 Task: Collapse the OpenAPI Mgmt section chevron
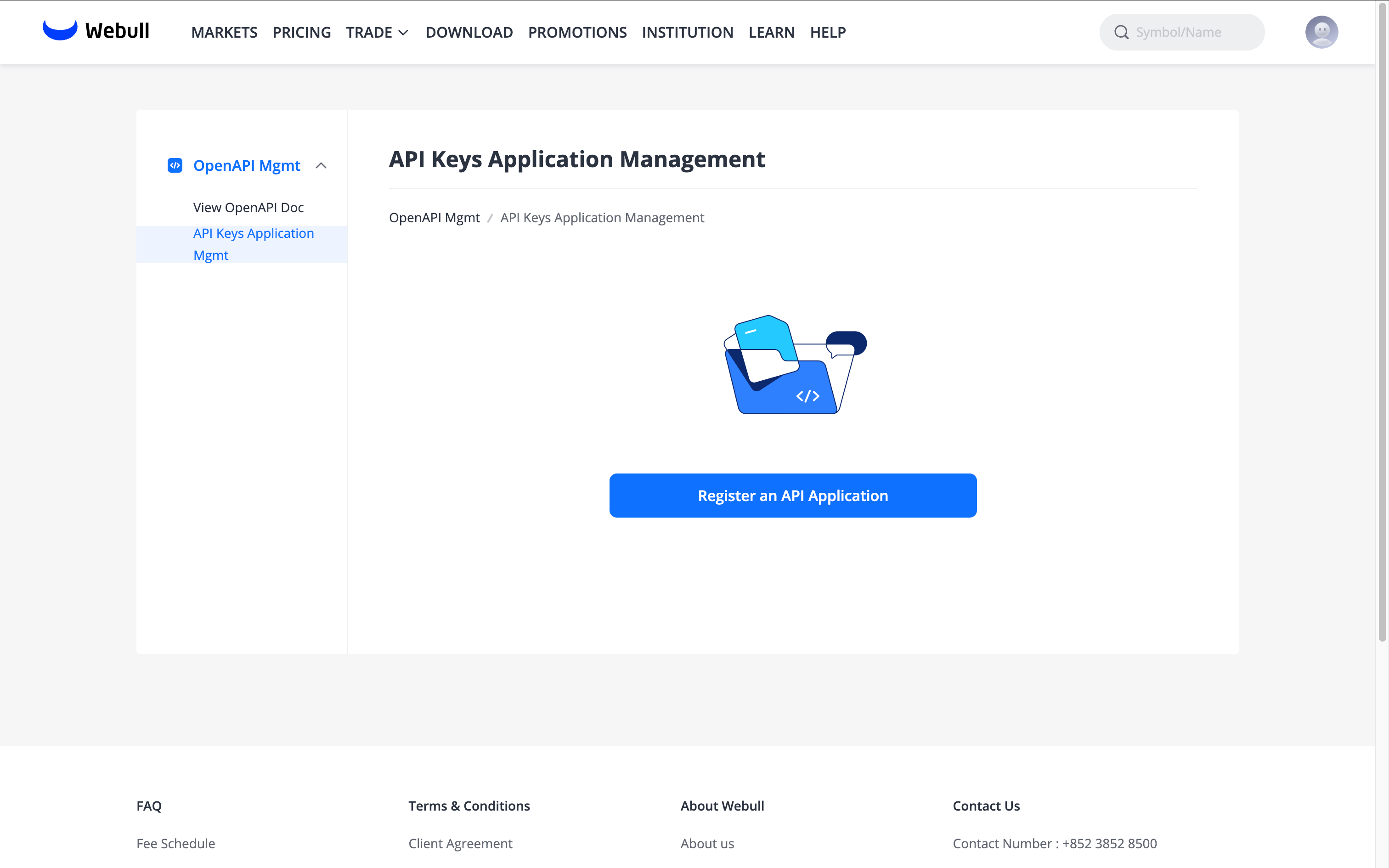click(x=321, y=165)
